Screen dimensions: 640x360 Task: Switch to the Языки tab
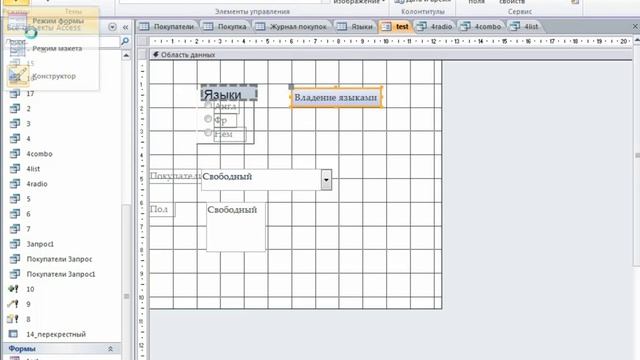click(355, 27)
